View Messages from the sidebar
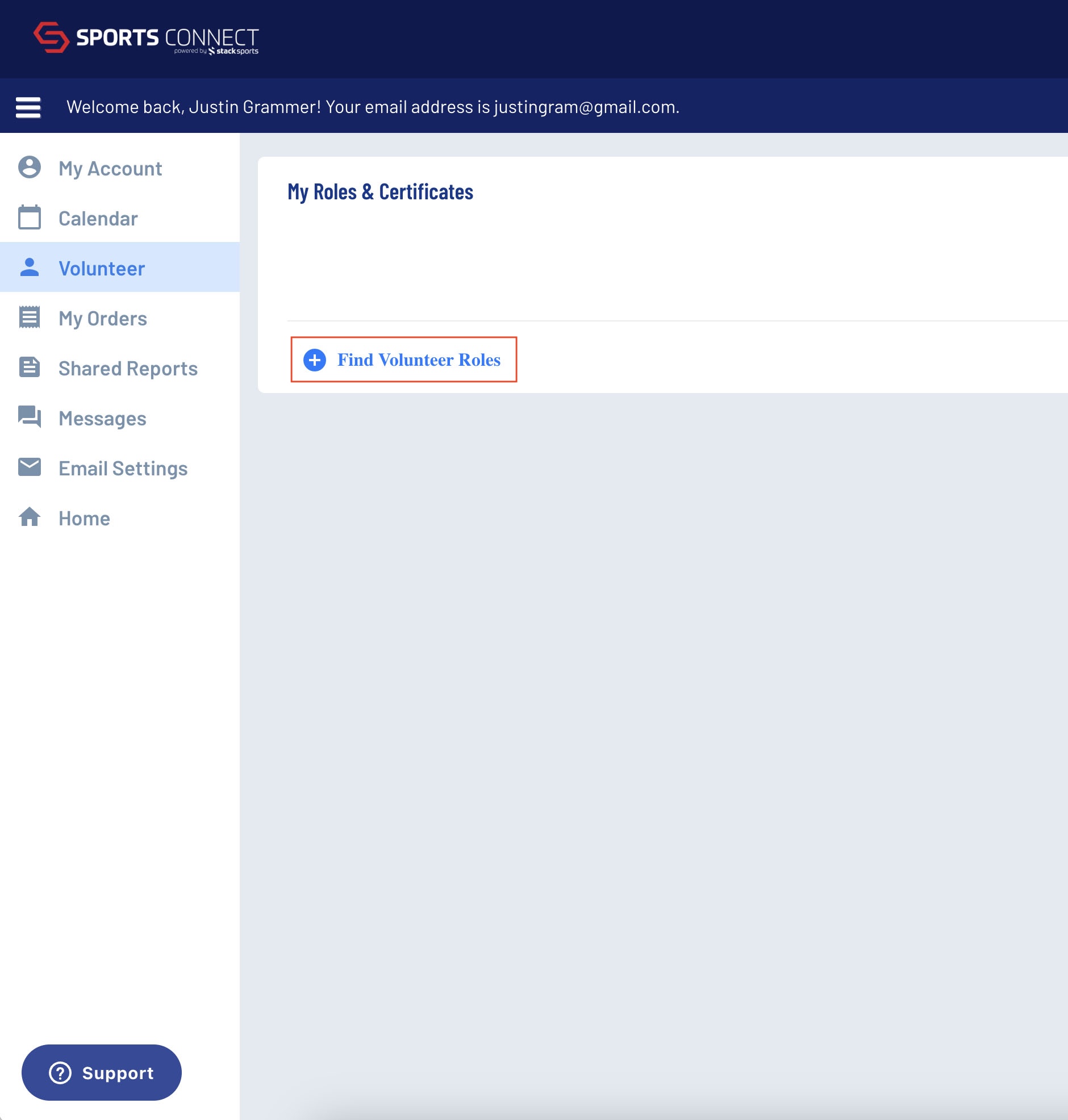This screenshot has width=1068, height=1120. (x=102, y=419)
